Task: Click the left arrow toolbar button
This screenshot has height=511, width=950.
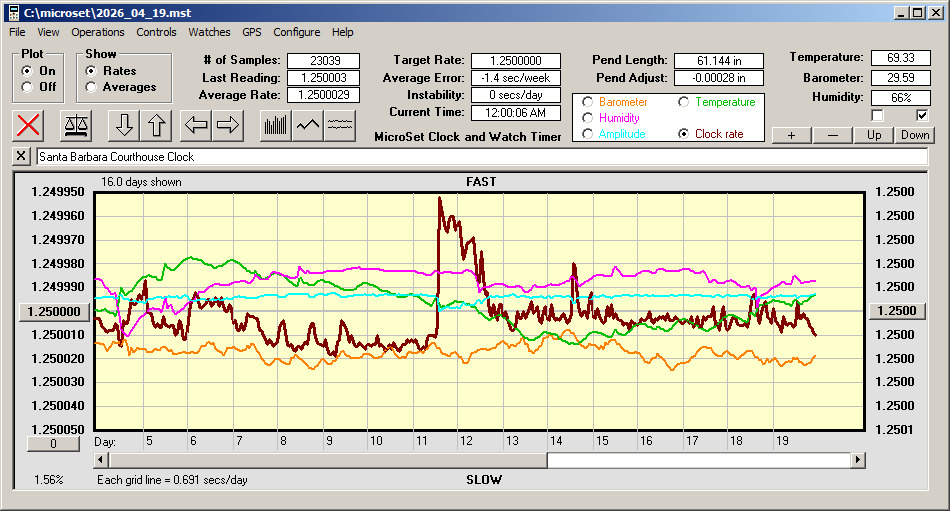Action: (x=197, y=125)
